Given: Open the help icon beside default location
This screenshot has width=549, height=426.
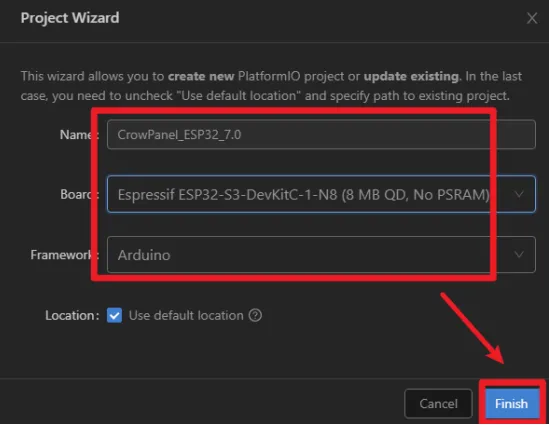Looking at the screenshot, I should 255,315.
